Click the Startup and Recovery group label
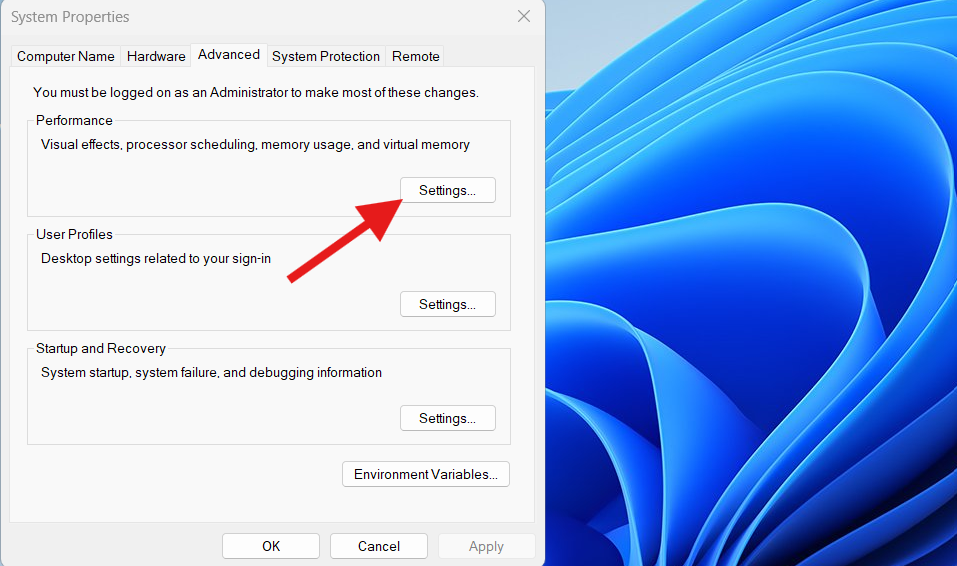This screenshot has height=566, width=957. click(x=101, y=349)
